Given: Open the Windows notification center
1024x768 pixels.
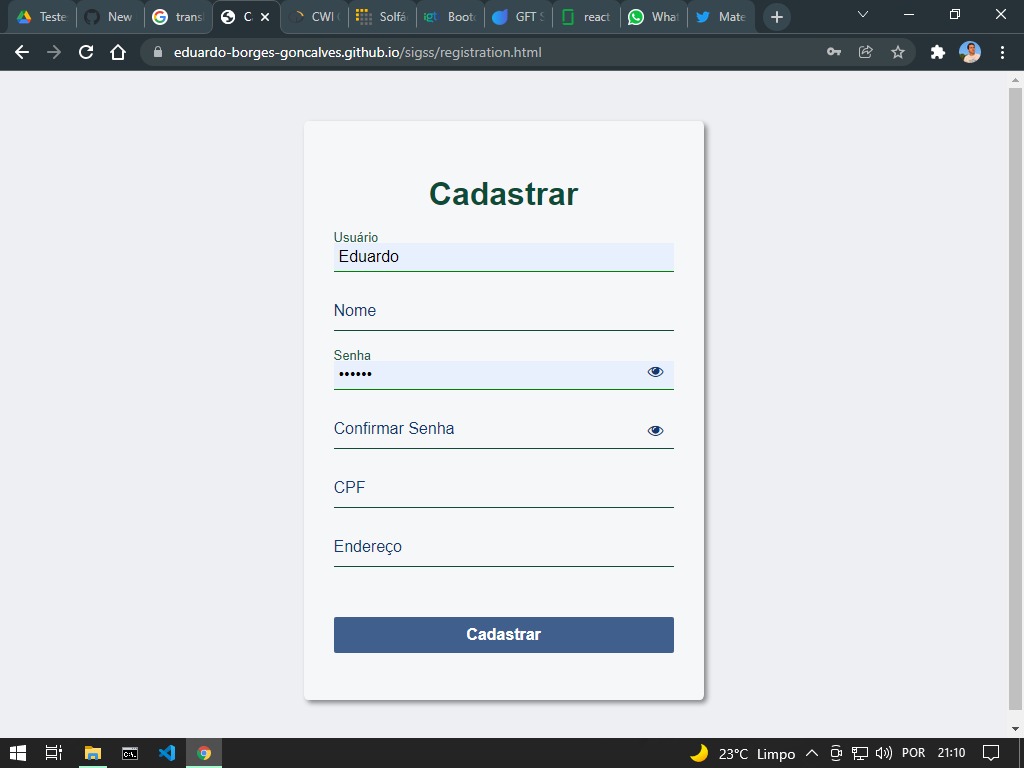Looking at the screenshot, I should (991, 753).
